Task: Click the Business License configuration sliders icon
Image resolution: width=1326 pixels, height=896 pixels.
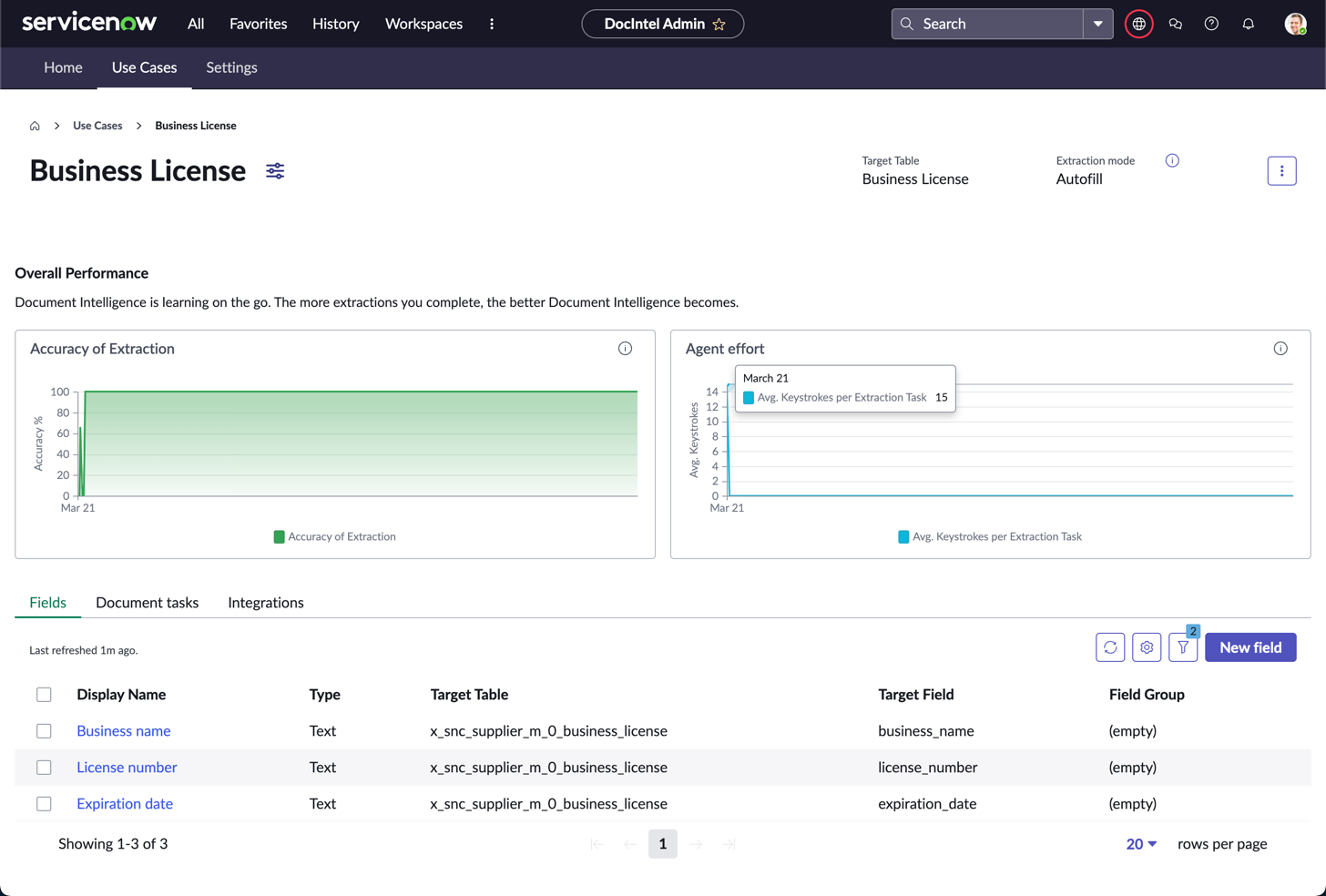Action: pos(275,171)
